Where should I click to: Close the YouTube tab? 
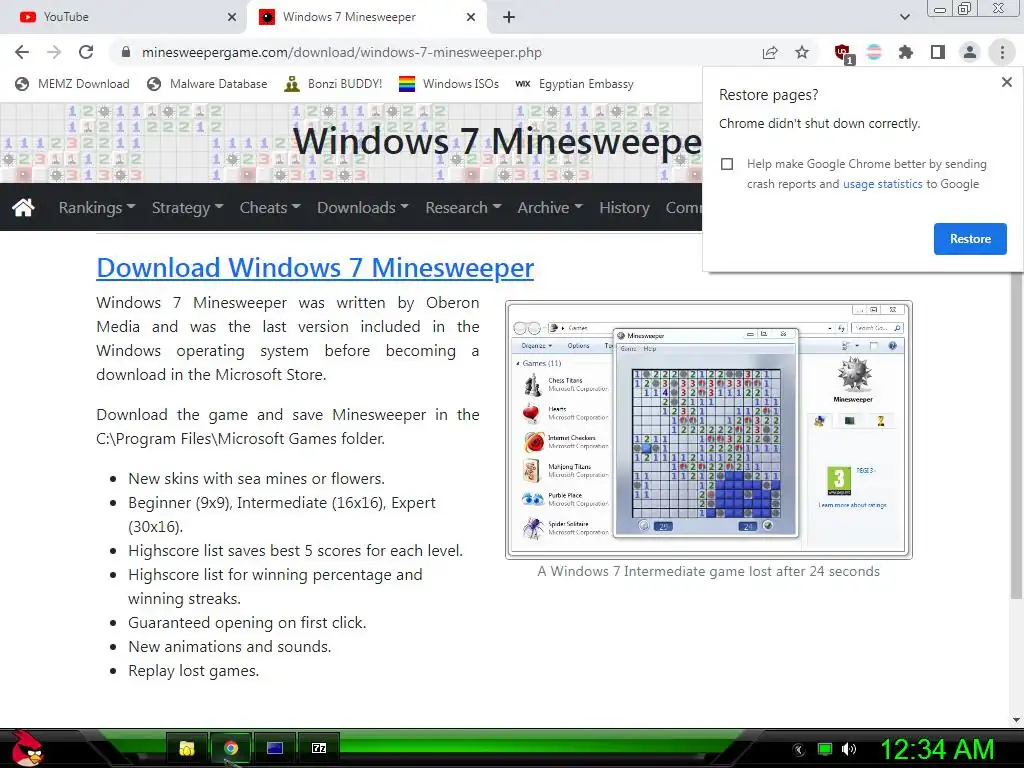click(232, 17)
